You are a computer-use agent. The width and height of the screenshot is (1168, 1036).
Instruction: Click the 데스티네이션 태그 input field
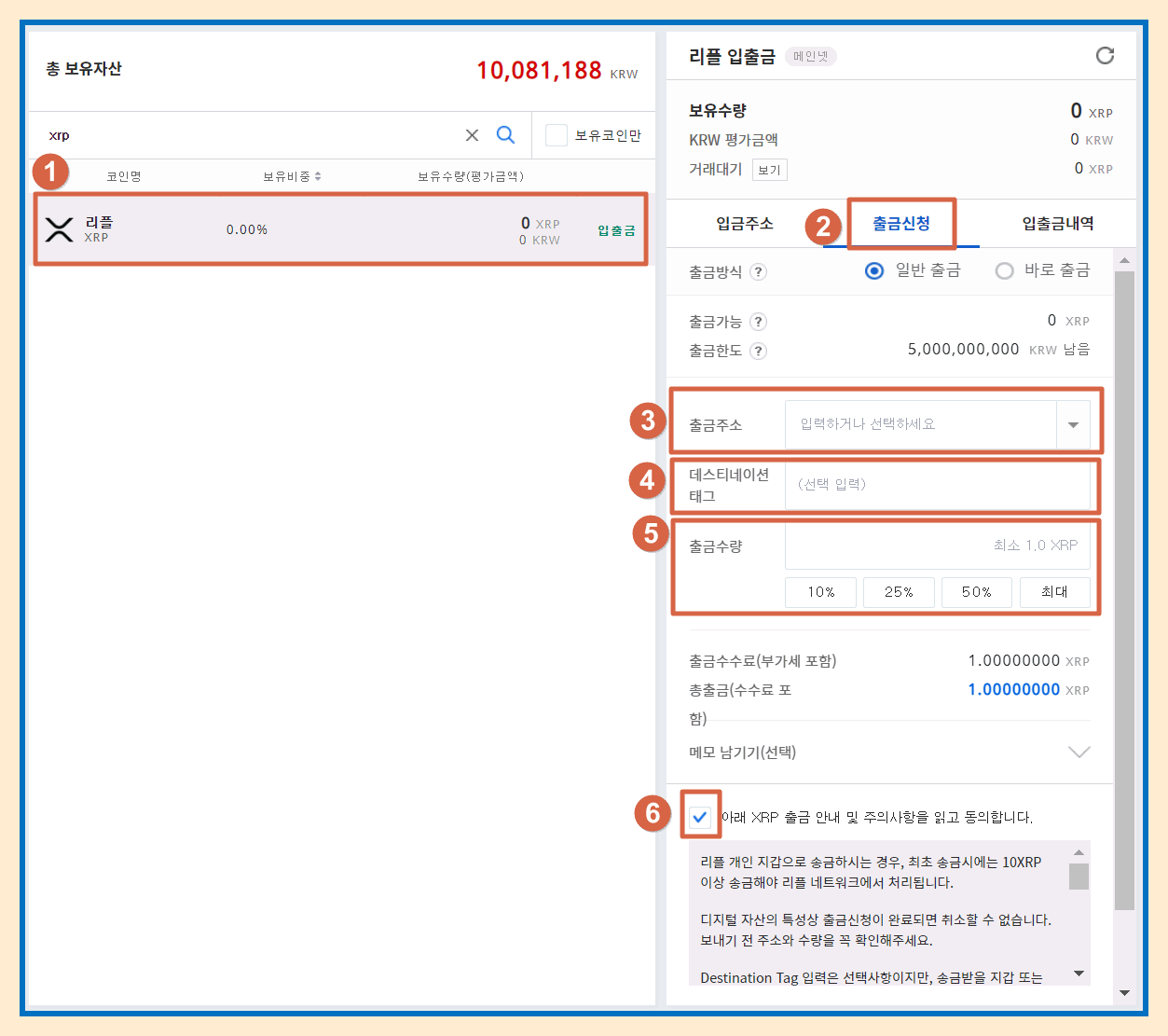[938, 485]
